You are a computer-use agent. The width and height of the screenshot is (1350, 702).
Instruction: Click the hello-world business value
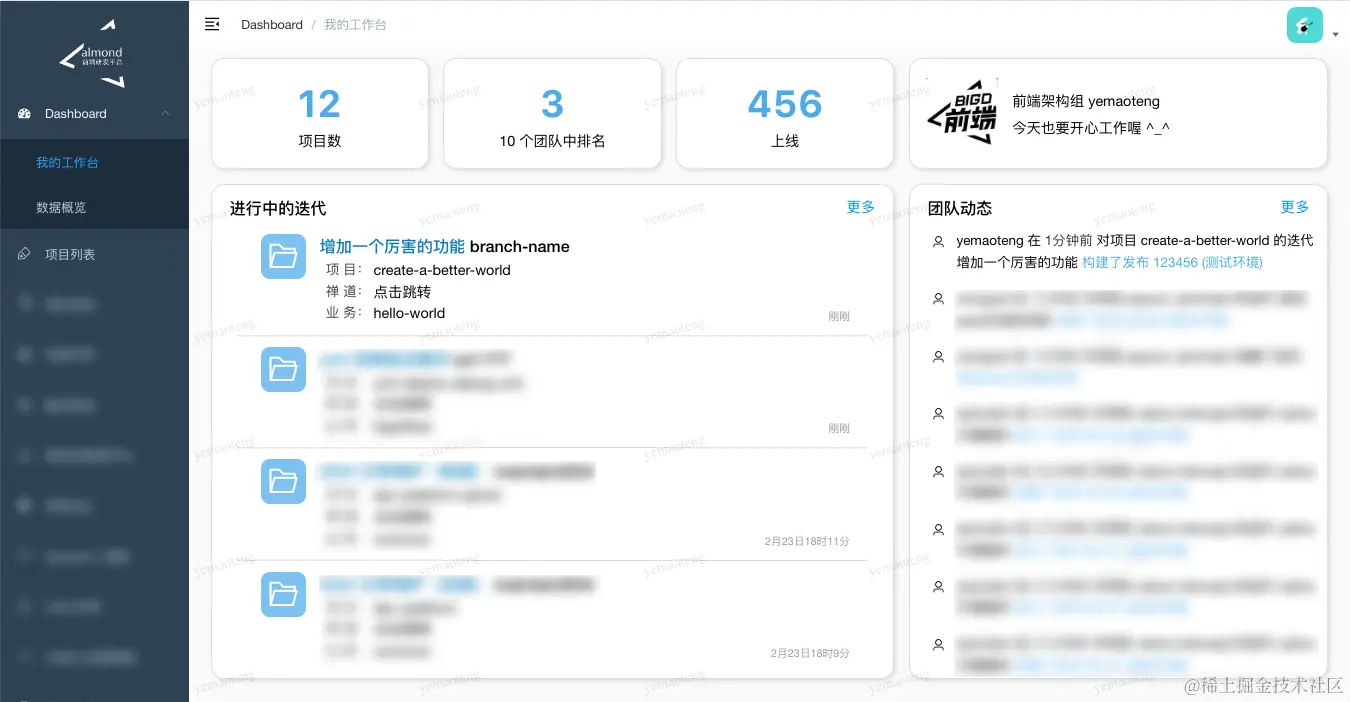tap(409, 313)
